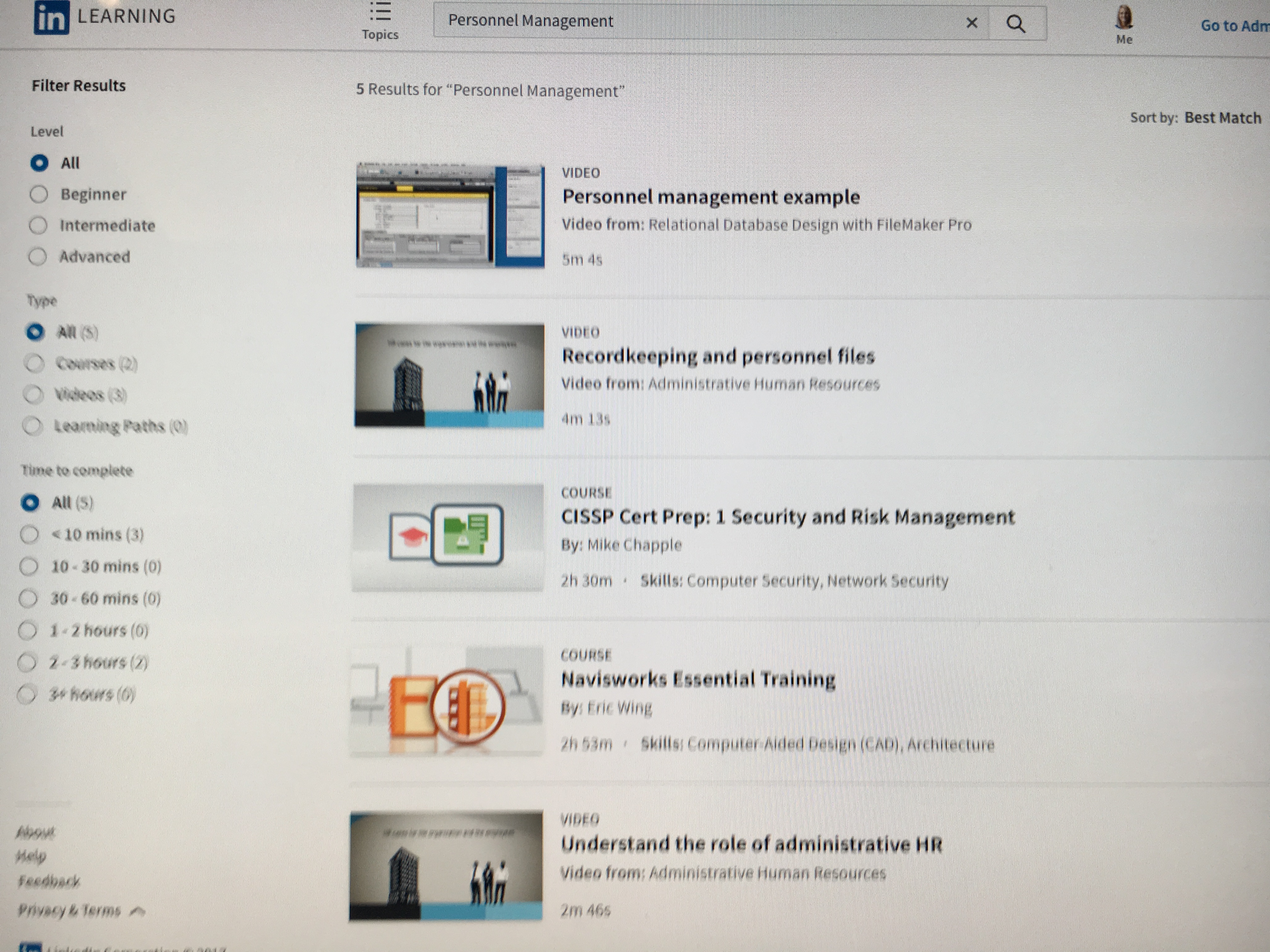Expand the Privacy & Terms chevron
The height and width of the screenshot is (952, 1270).
tap(137, 911)
